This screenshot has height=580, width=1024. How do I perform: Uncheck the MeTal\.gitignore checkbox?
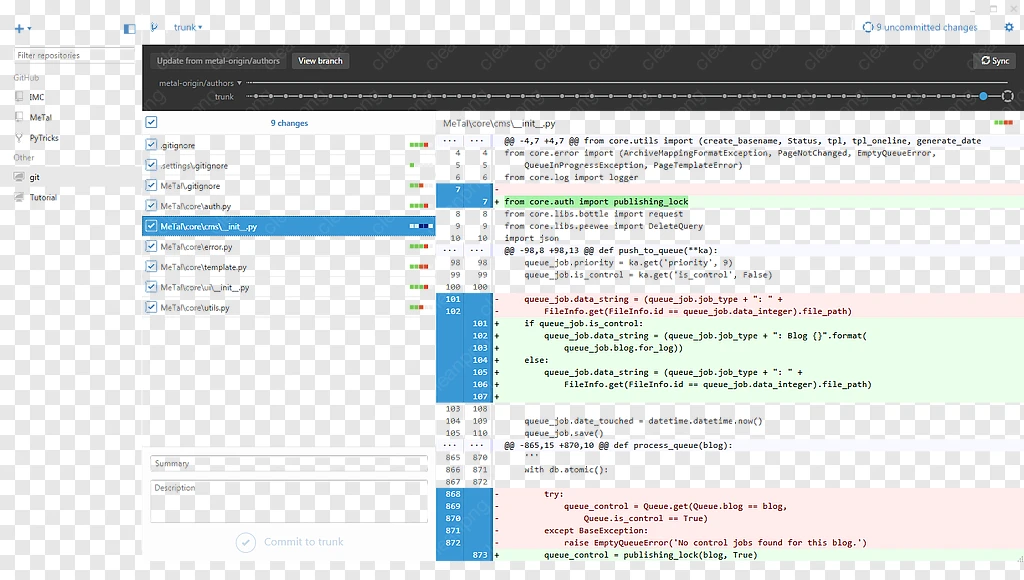click(152, 185)
